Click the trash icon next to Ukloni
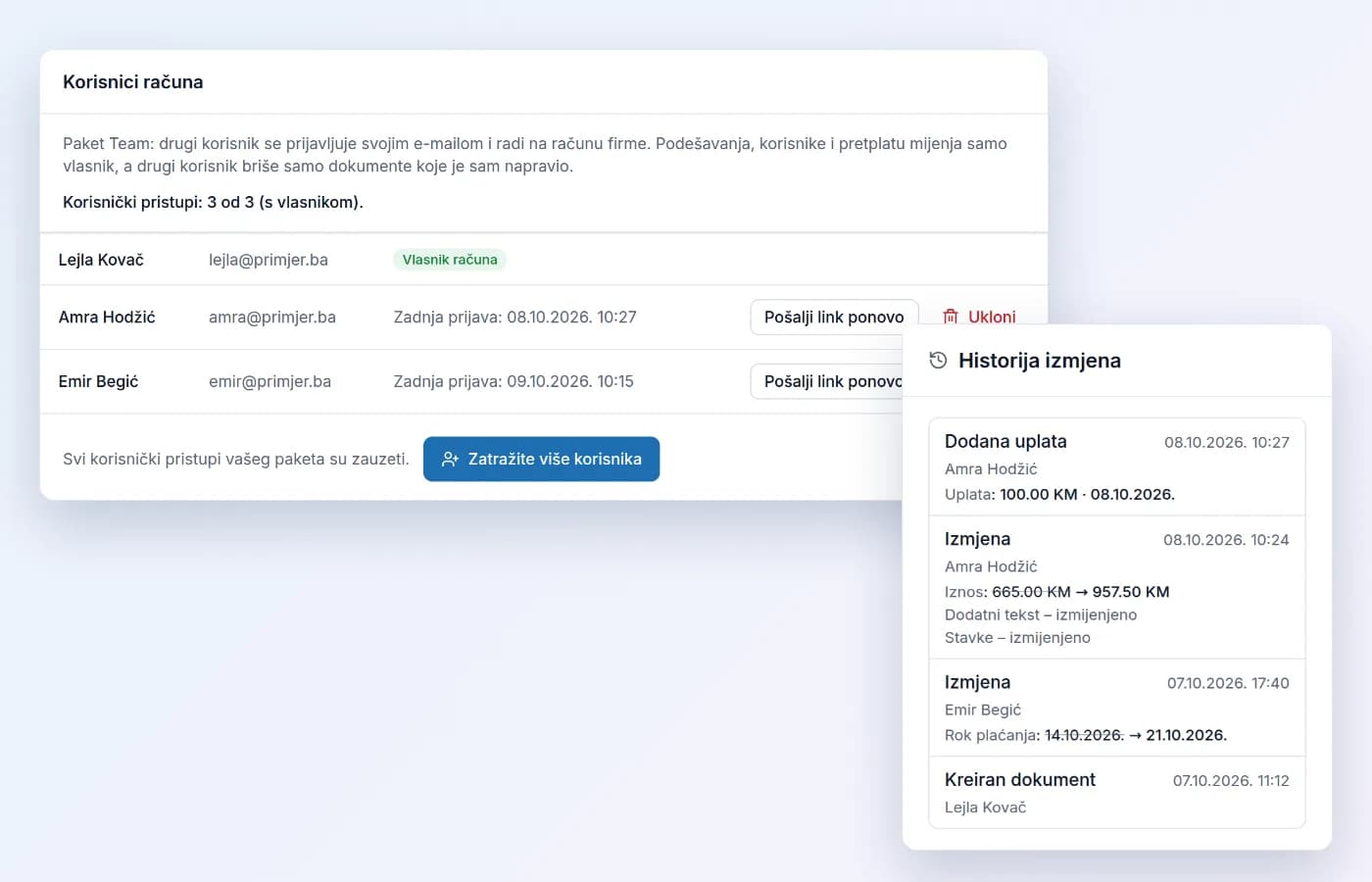 pos(950,317)
